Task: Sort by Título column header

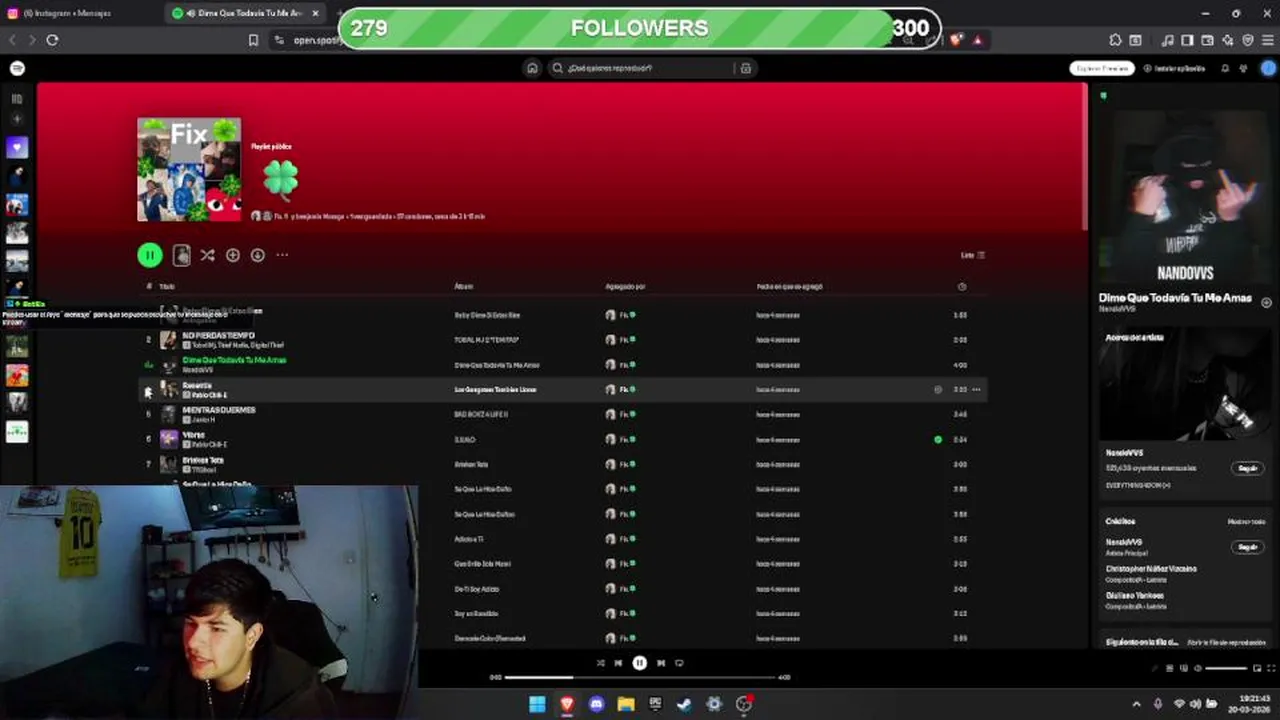Action: 167,286
